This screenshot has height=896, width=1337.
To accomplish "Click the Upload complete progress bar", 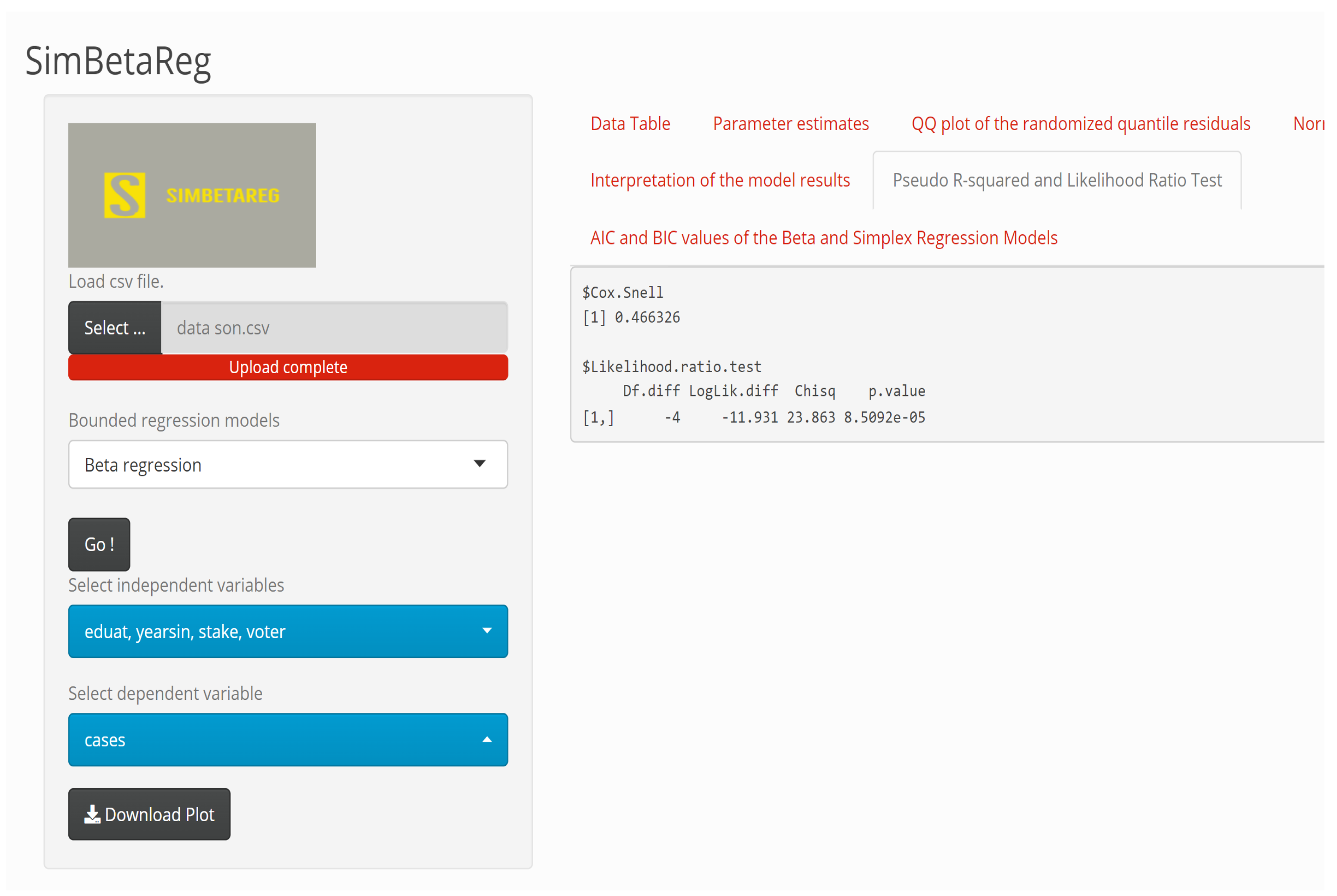I will (x=287, y=368).
